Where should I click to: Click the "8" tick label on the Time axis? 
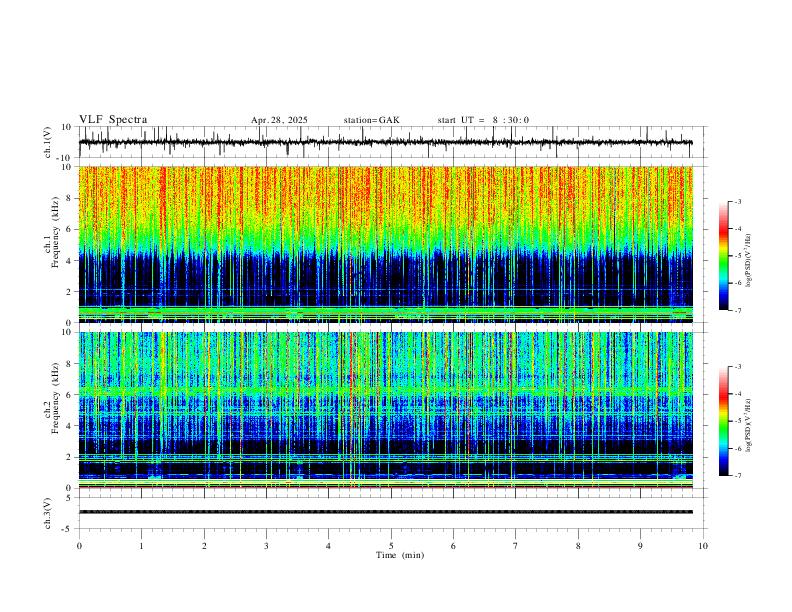[x=578, y=546]
